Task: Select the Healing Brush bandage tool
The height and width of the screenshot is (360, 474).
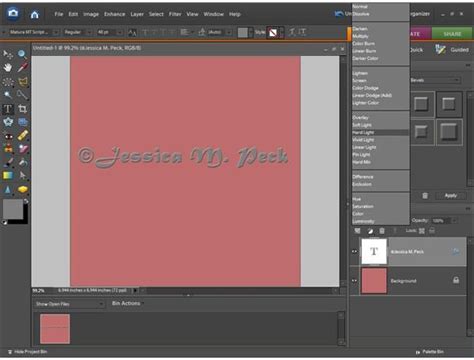Action: pyautogui.click(x=22, y=136)
